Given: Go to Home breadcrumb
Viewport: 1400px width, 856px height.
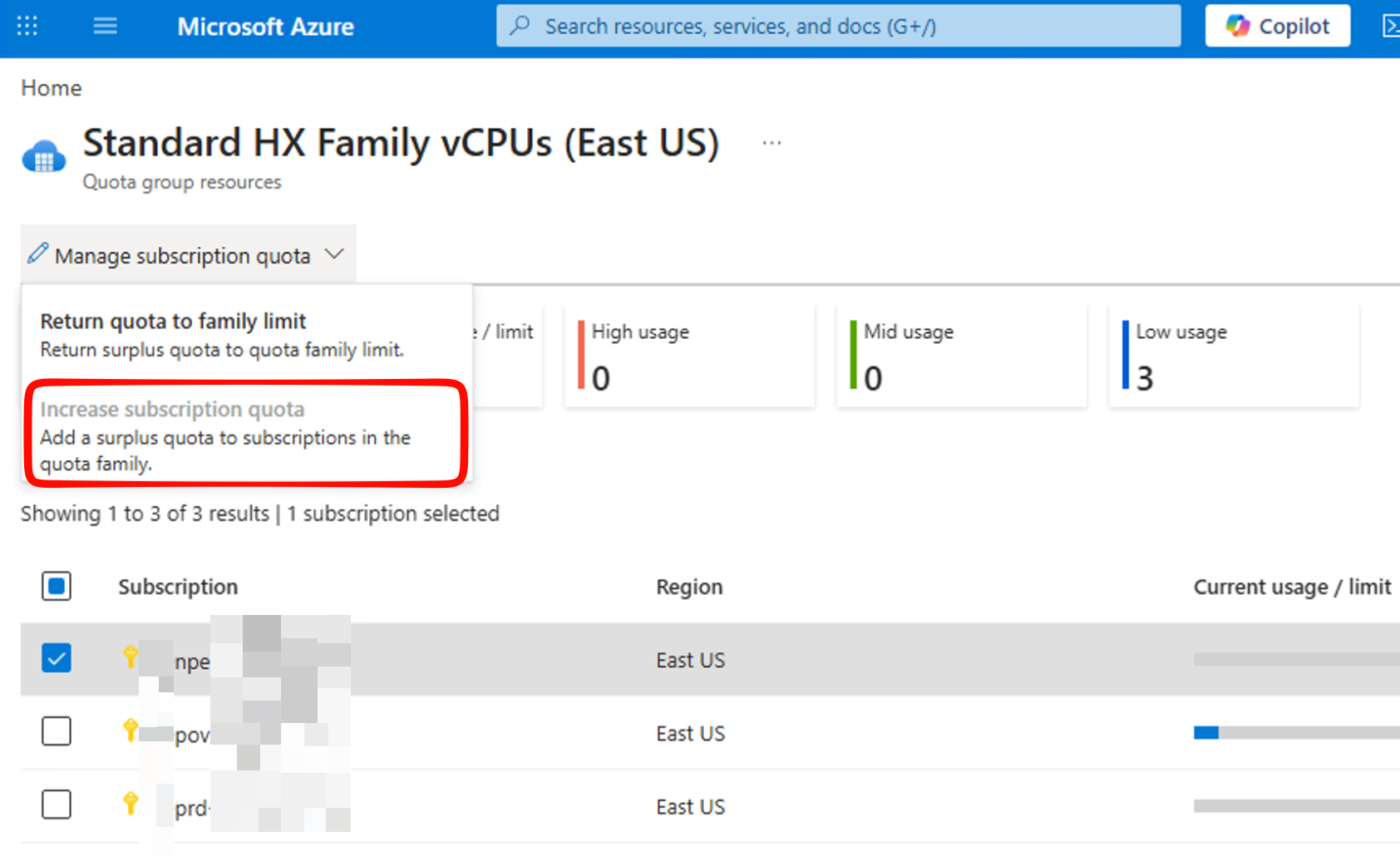Looking at the screenshot, I should (52, 88).
